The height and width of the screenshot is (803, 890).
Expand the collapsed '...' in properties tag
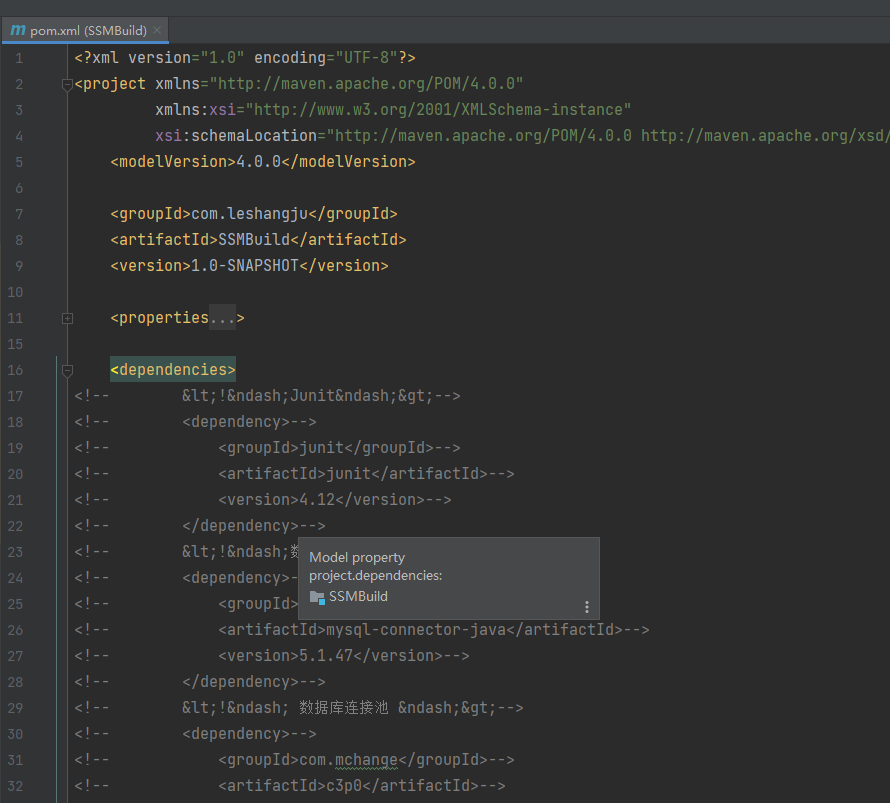pos(222,318)
